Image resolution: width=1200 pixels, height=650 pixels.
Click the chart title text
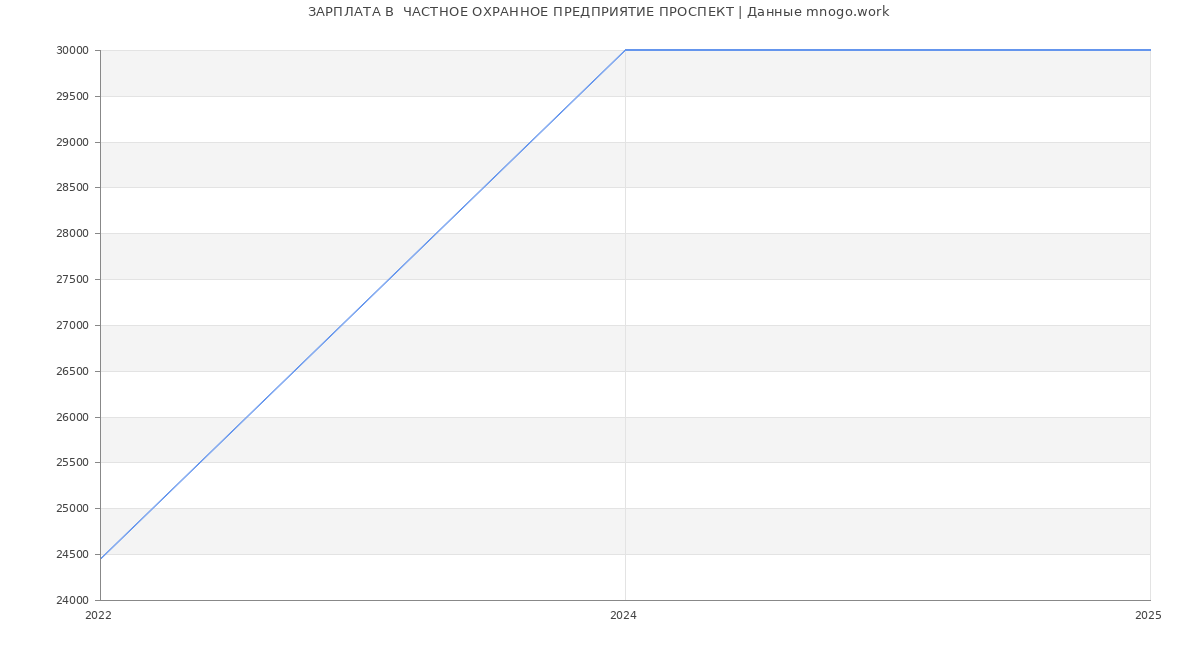598,12
